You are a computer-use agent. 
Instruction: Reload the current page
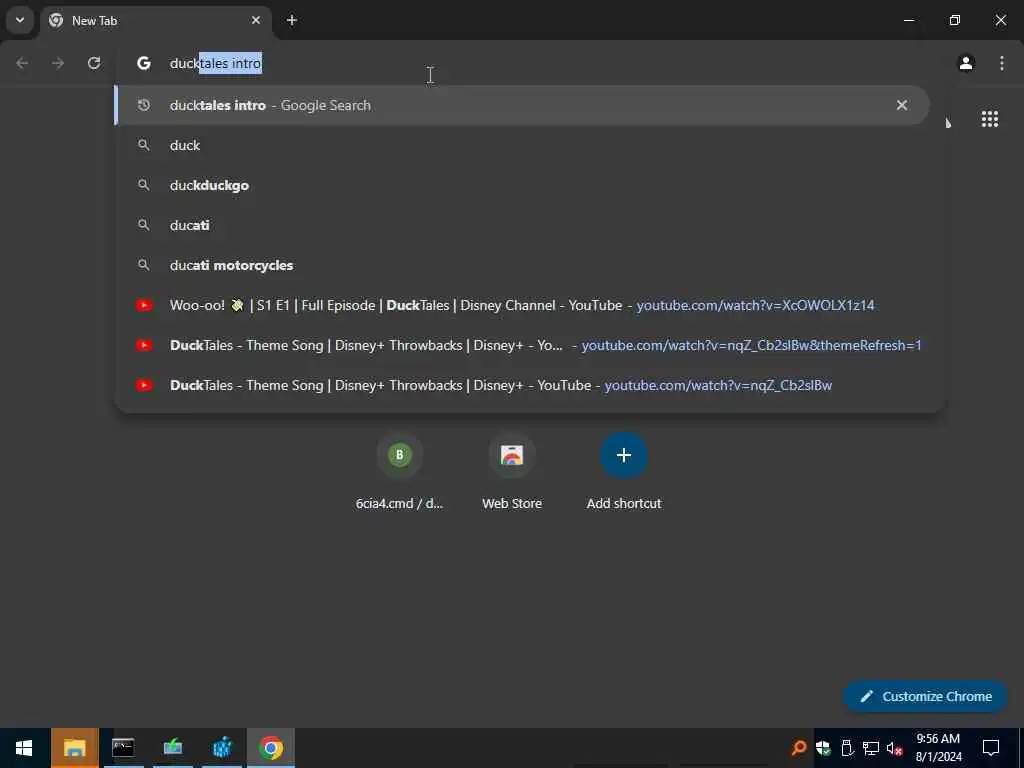click(x=94, y=63)
